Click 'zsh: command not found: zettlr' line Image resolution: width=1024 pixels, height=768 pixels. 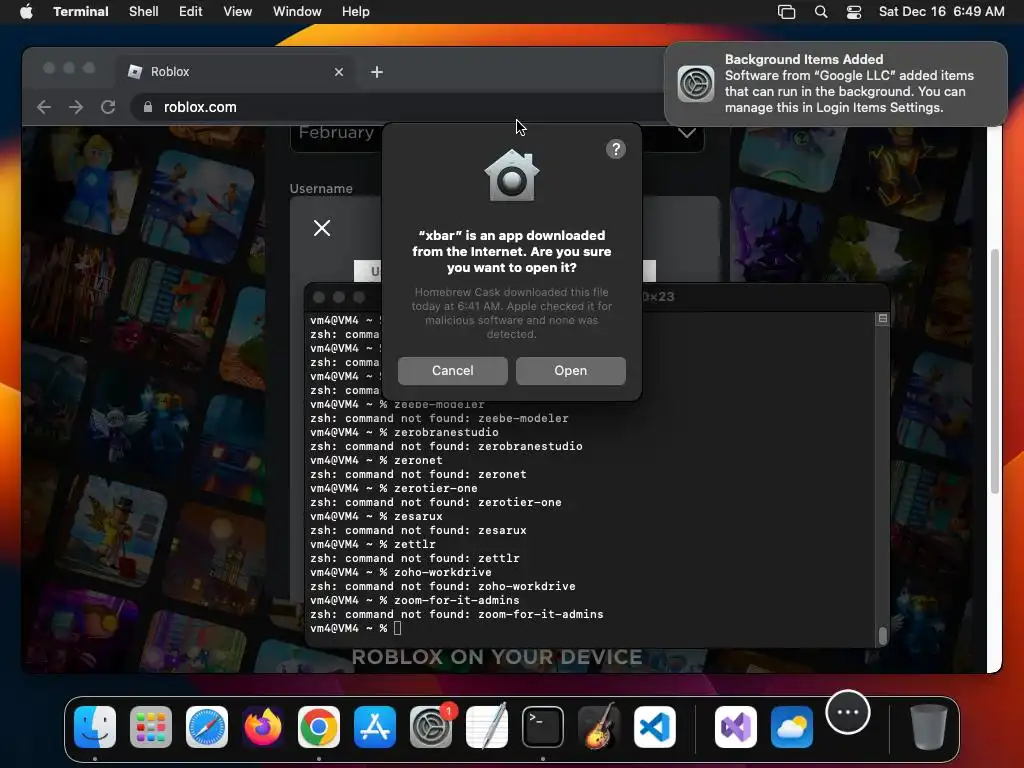coord(415,558)
